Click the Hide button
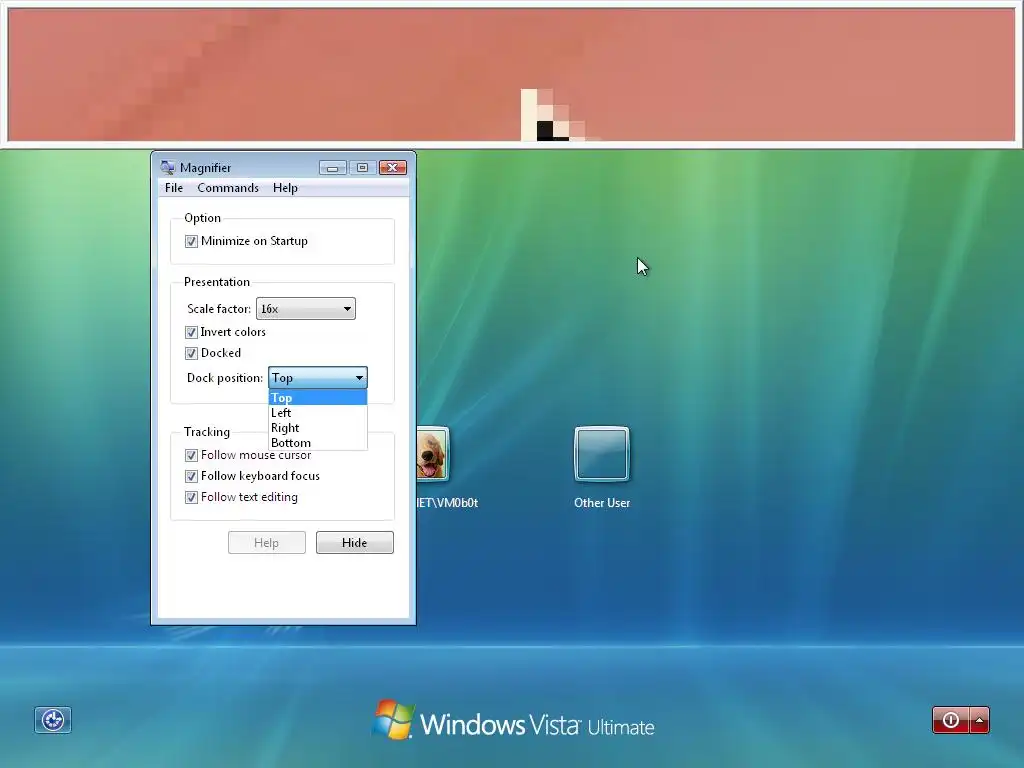Screen dimensions: 1024x768 355,543
